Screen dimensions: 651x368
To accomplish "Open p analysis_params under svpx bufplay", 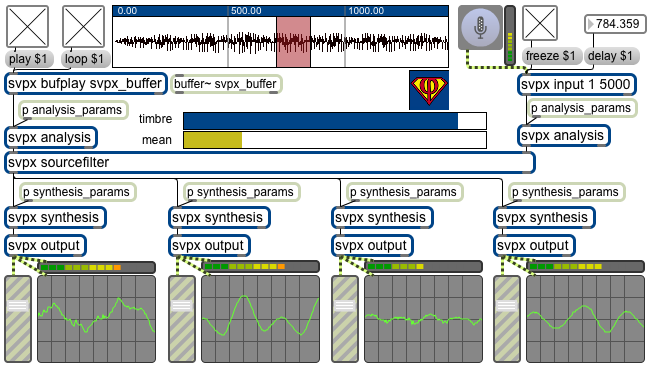I will [x=73, y=110].
